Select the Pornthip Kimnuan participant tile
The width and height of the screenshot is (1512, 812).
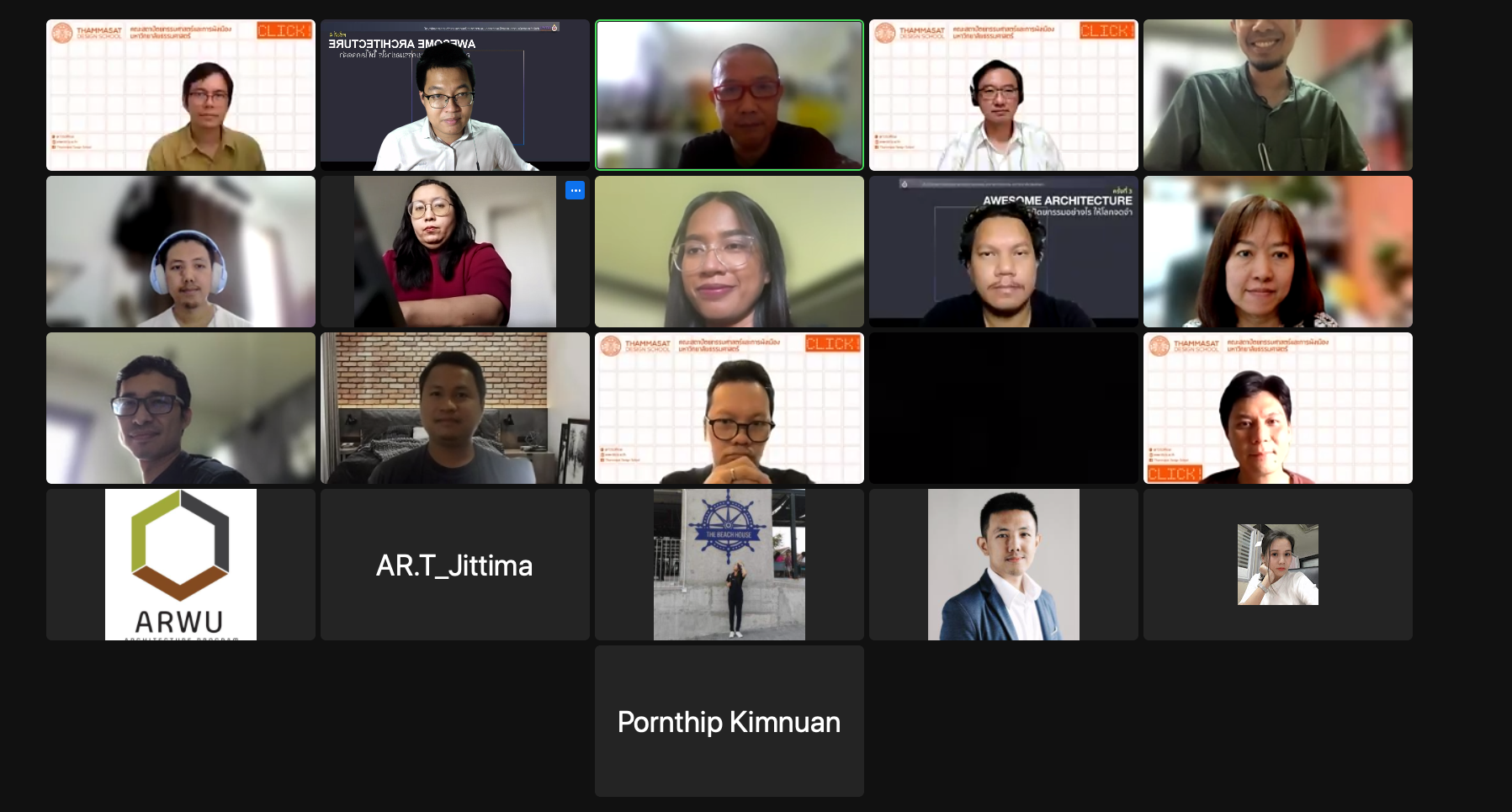tap(729, 721)
